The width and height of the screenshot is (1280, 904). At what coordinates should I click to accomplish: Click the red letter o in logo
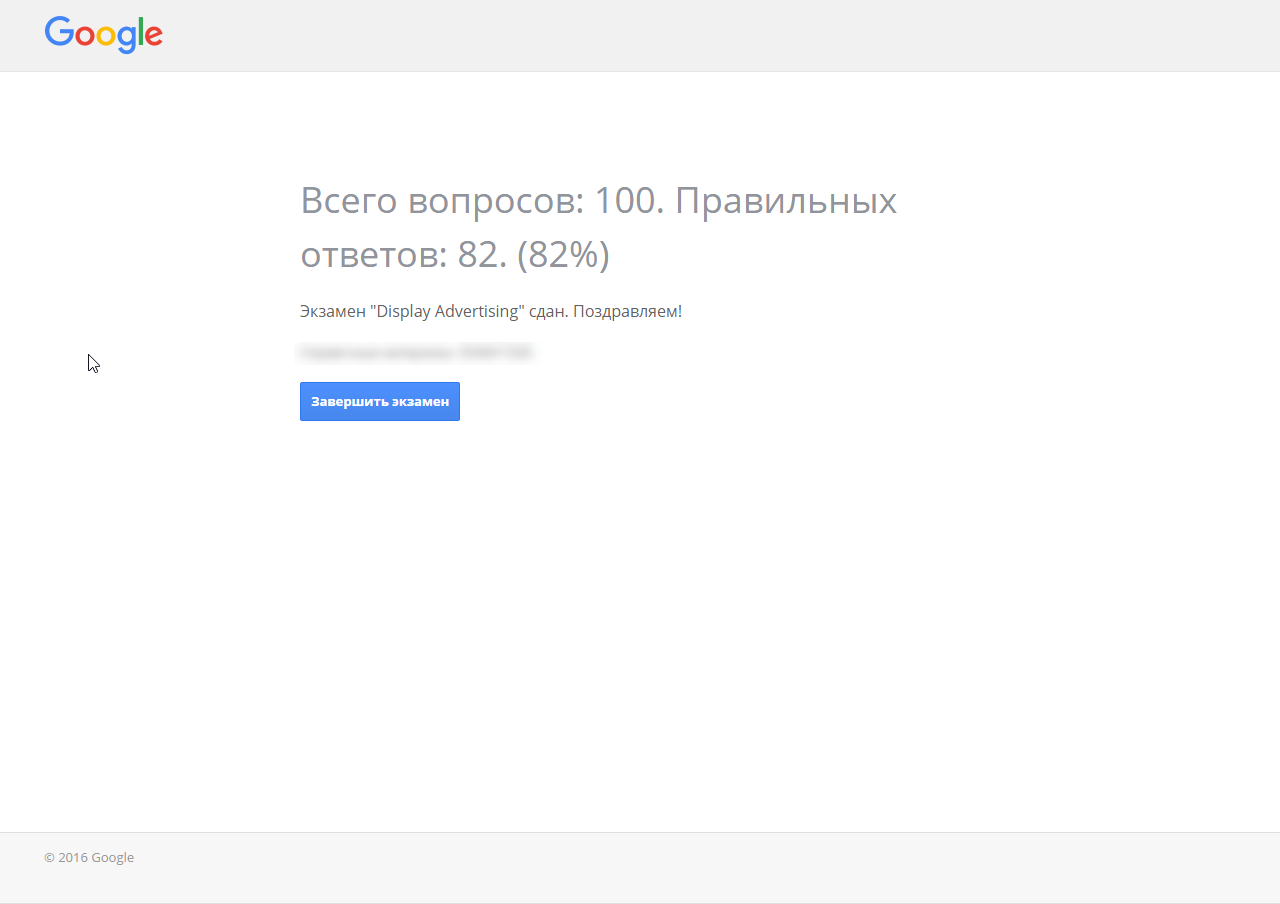pos(84,37)
